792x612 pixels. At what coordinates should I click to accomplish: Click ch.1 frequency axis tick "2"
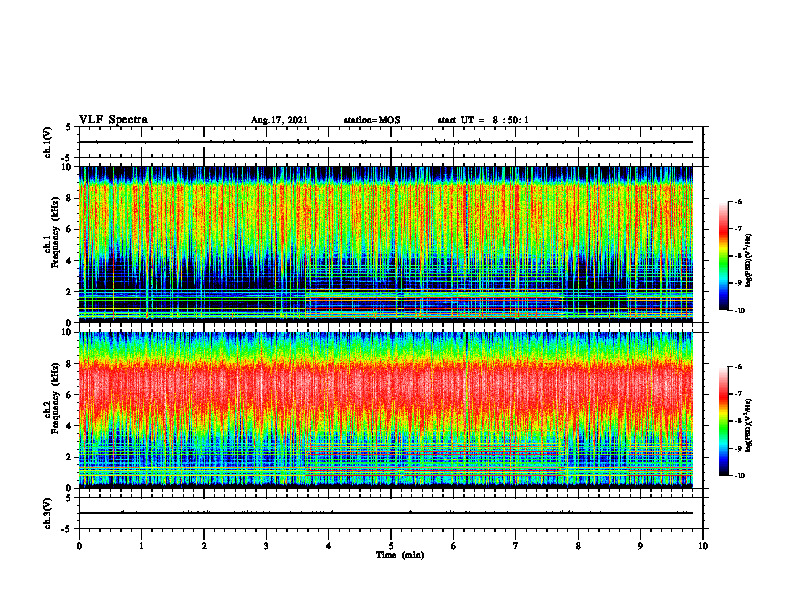pyautogui.click(x=70, y=292)
